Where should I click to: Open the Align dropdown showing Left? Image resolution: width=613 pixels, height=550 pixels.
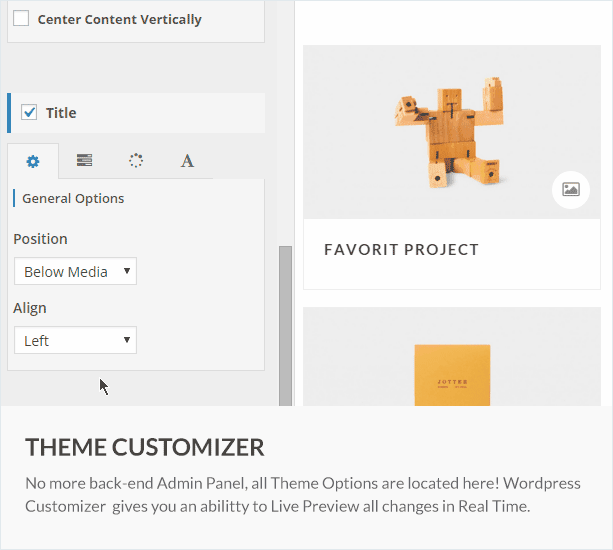(75, 340)
